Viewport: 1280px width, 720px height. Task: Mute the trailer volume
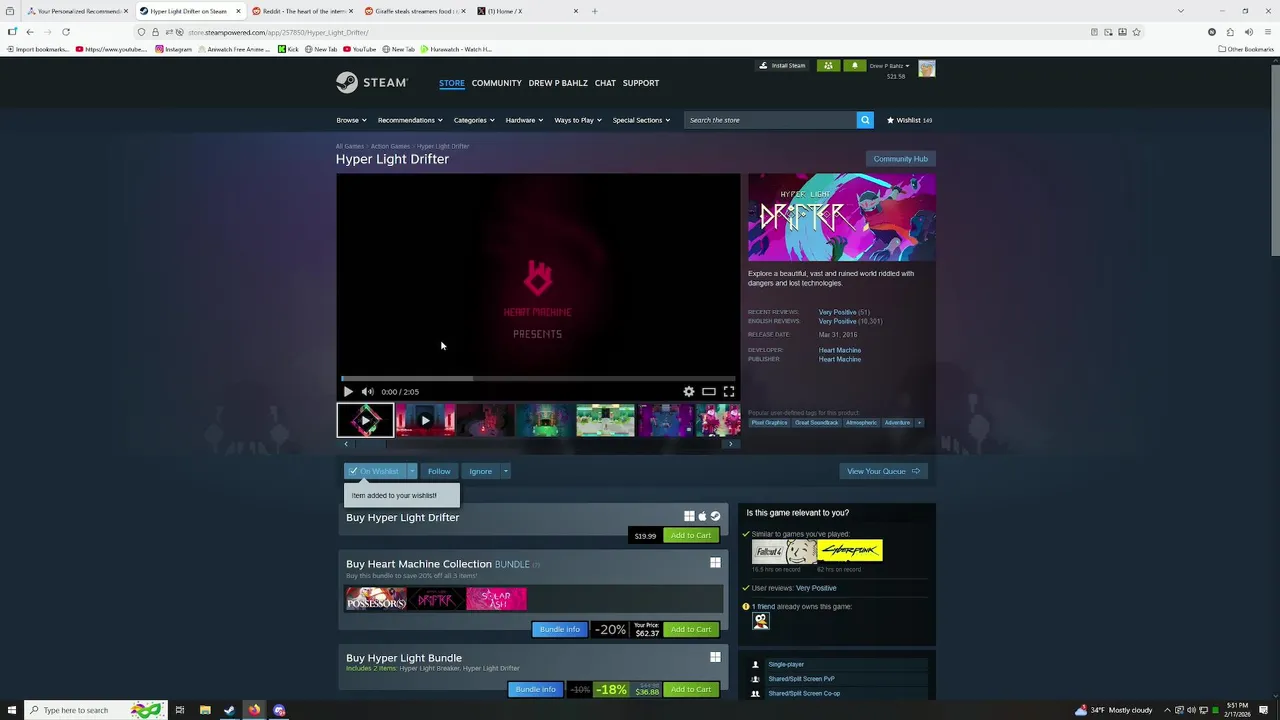[x=367, y=392]
